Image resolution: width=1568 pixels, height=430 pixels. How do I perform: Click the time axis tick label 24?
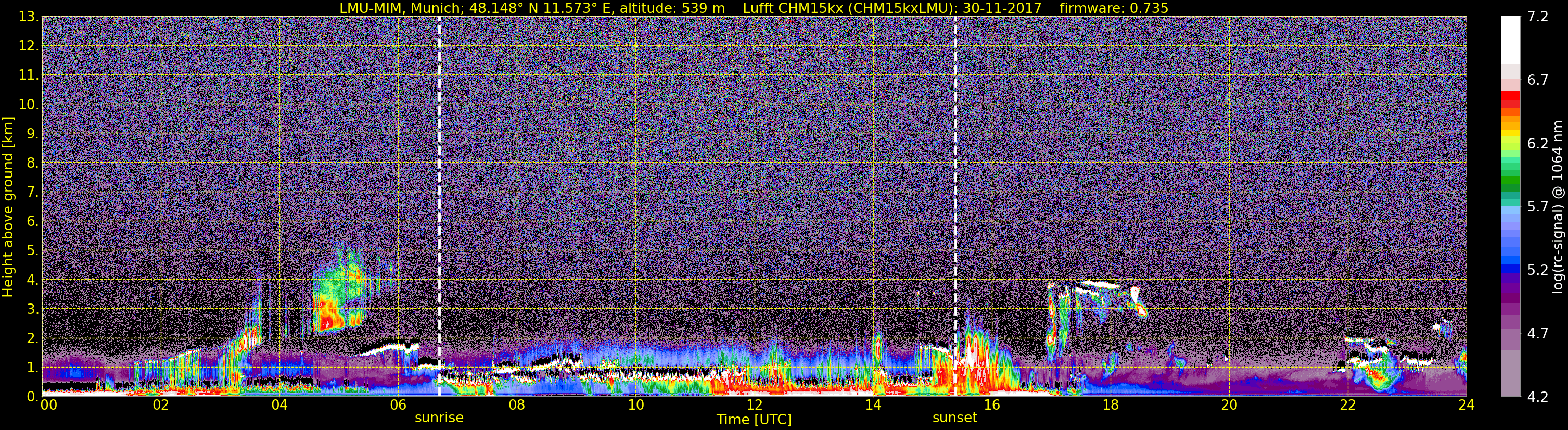click(1465, 406)
